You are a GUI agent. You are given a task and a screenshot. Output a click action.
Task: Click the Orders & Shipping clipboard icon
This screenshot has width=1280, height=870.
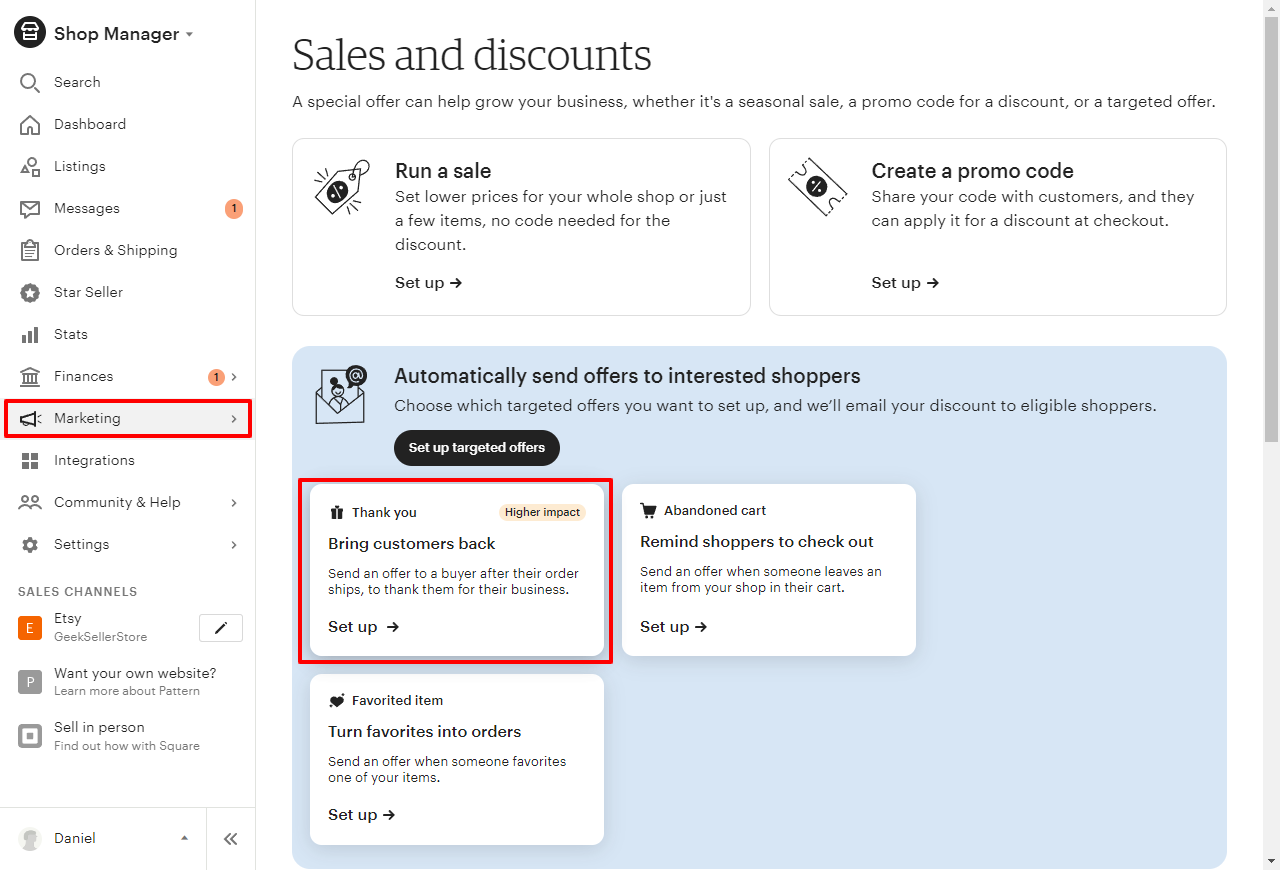coord(30,250)
